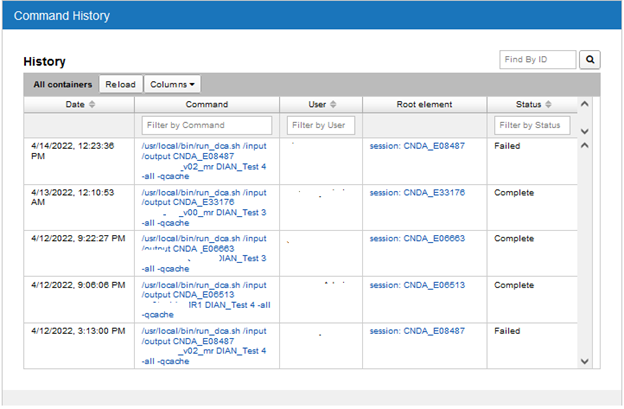Click Complete status in 4/13/2022 row
The height and width of the screenshot is (409, 624).
click(x=514, y=193)
